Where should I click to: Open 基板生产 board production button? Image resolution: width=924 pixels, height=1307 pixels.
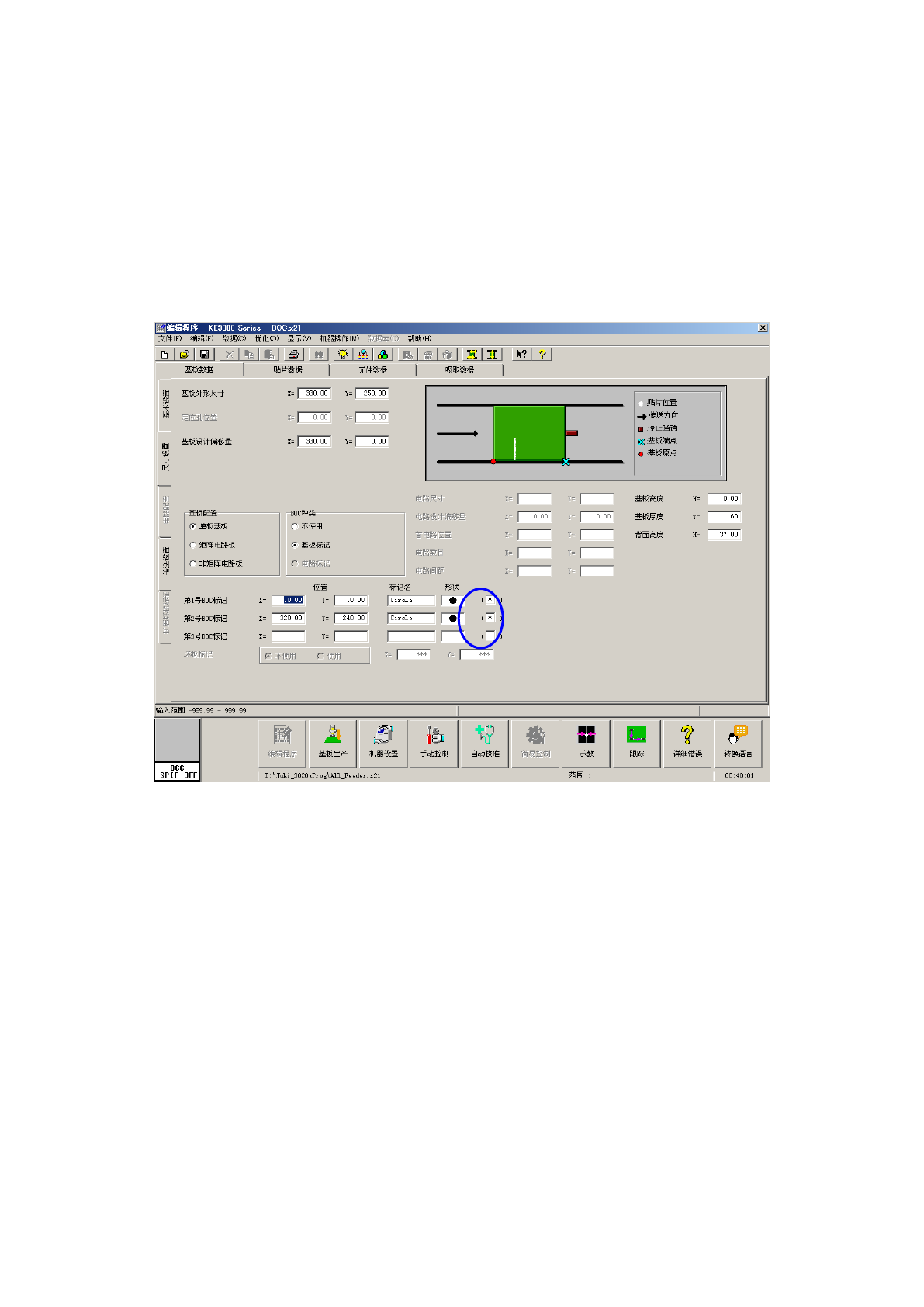(333, 744)
